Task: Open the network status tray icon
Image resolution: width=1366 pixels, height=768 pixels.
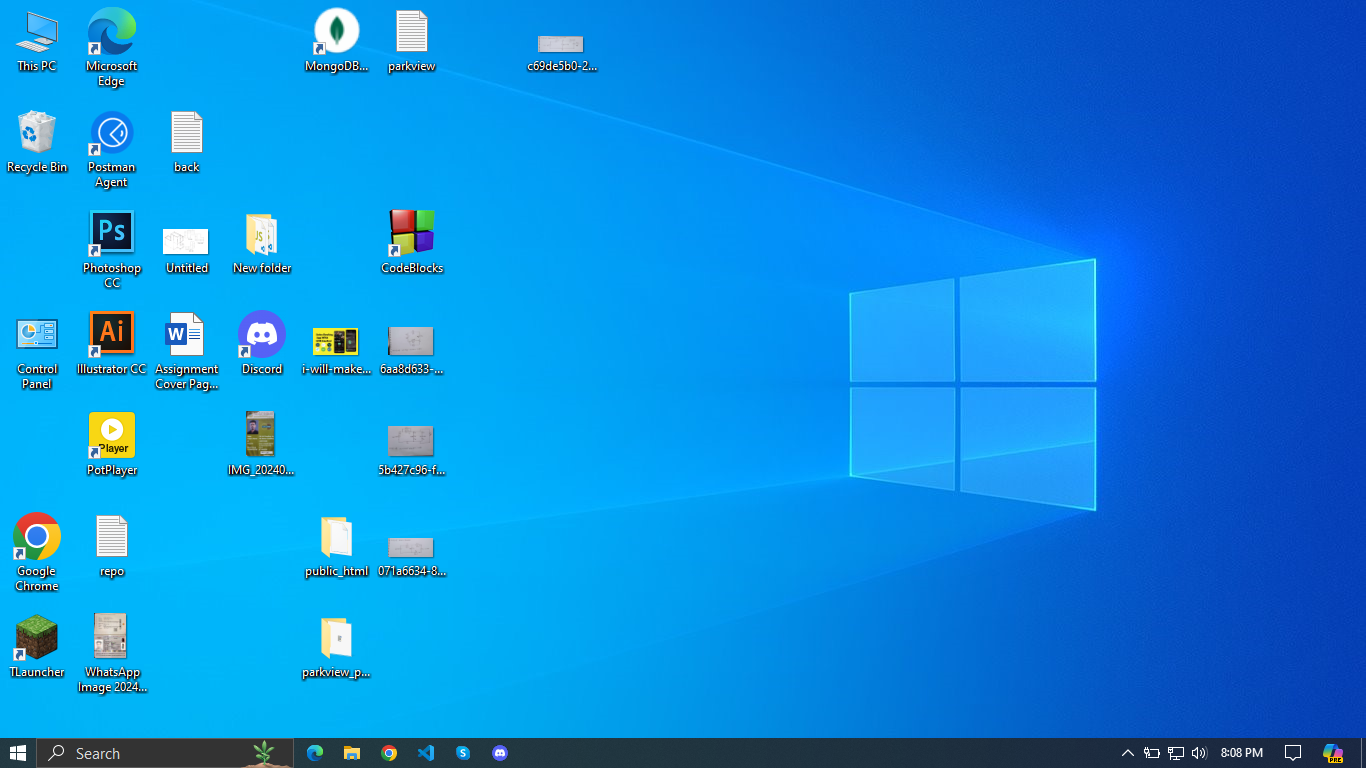Action: click(1176, 753)
